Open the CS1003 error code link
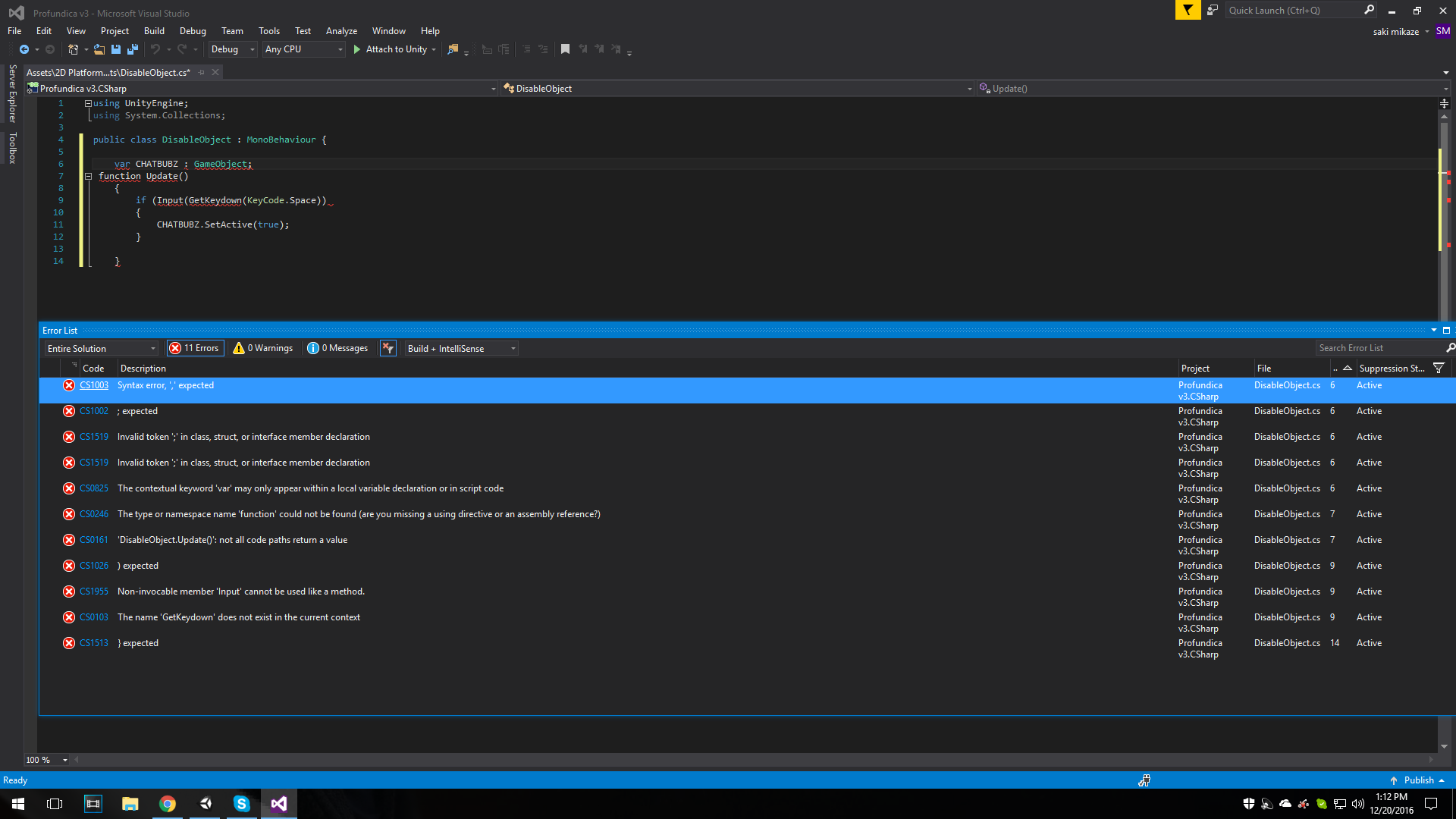1456x819 pixels. coord(94,385)
